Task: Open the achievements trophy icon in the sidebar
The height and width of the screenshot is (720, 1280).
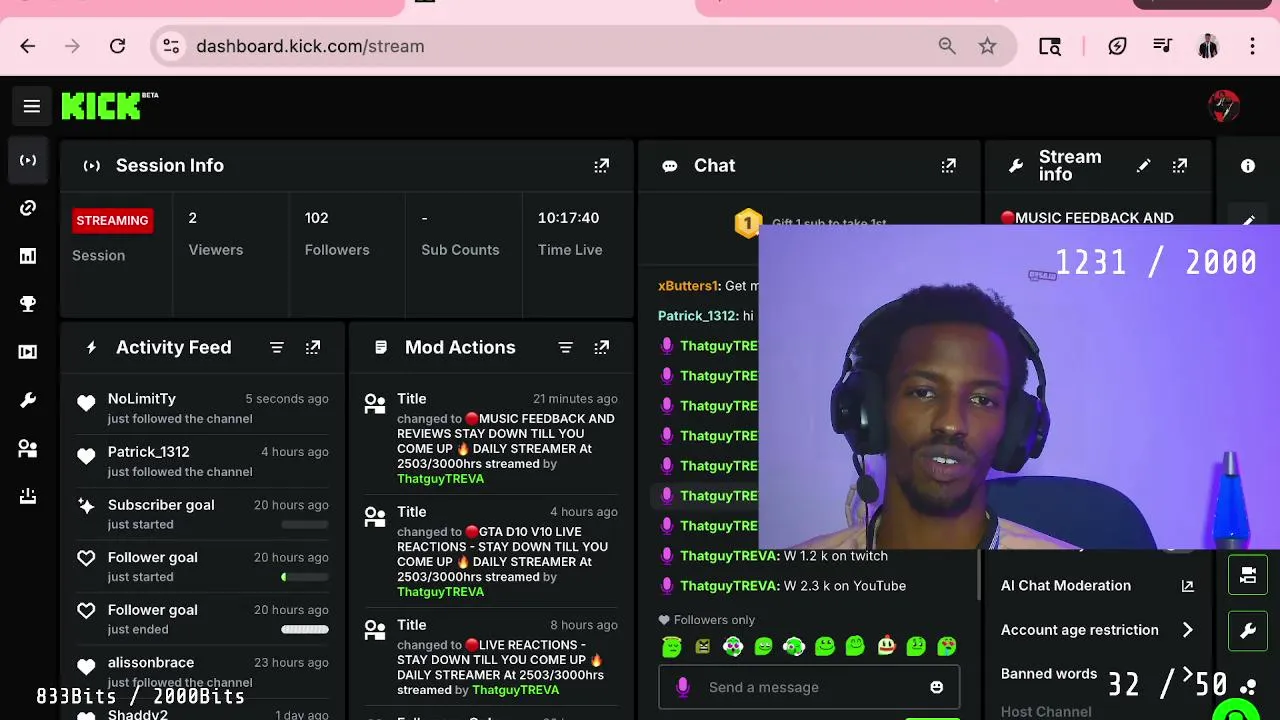Action: pos(28,304)
